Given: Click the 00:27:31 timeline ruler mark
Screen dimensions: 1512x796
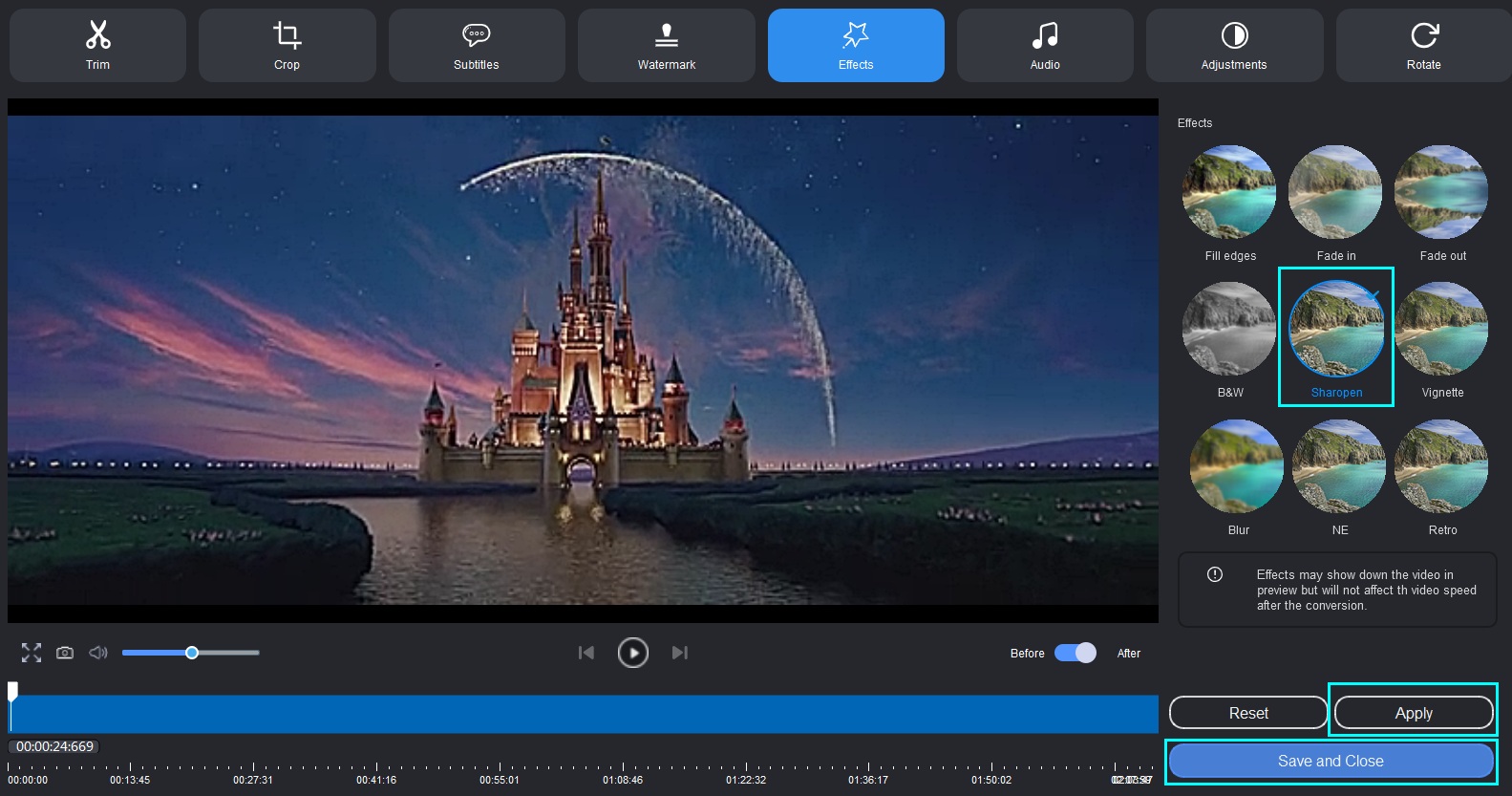Looking at the screenshot, I should (x=253, y=780).
